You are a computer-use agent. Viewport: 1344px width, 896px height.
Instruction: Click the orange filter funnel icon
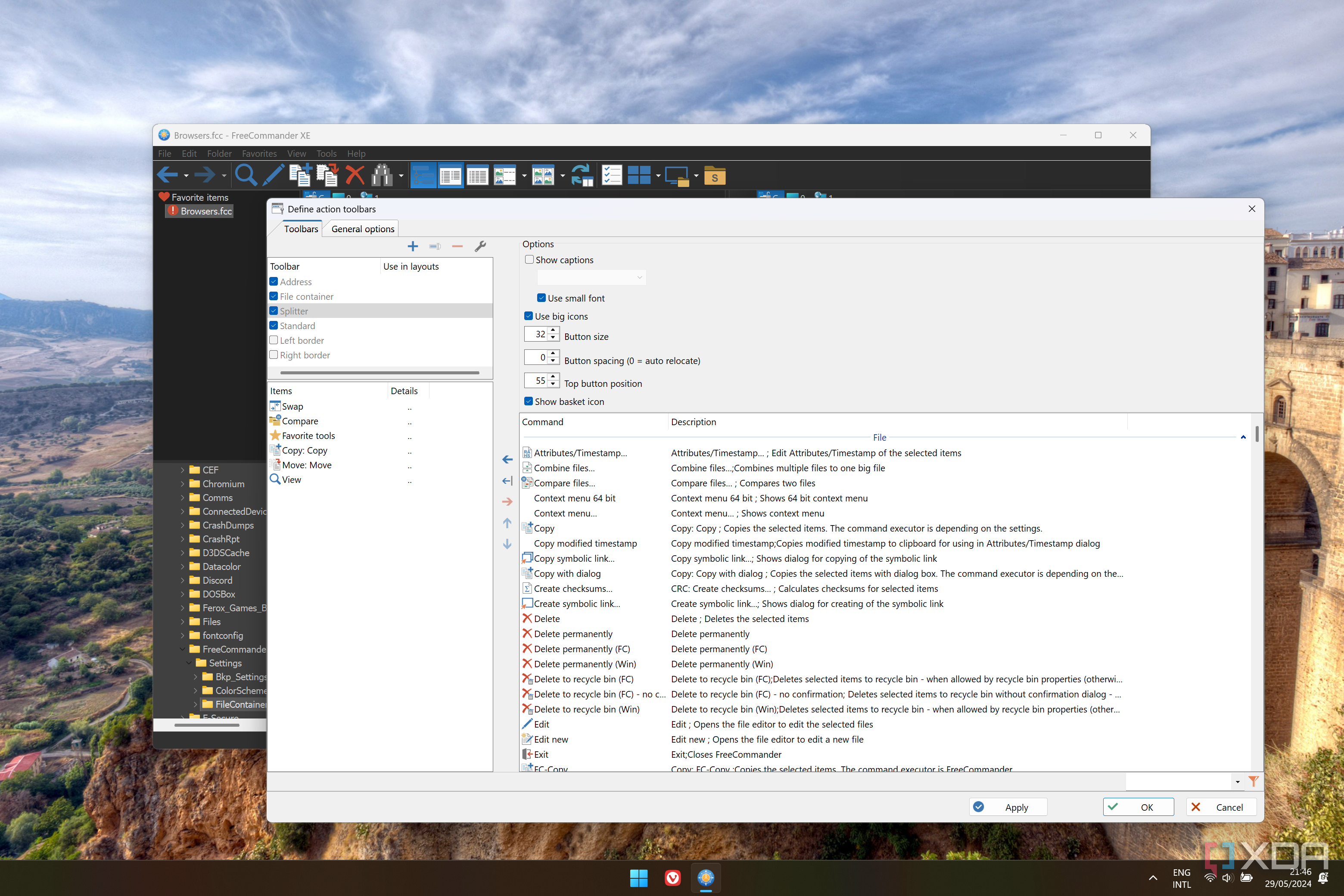point(1254,781)
